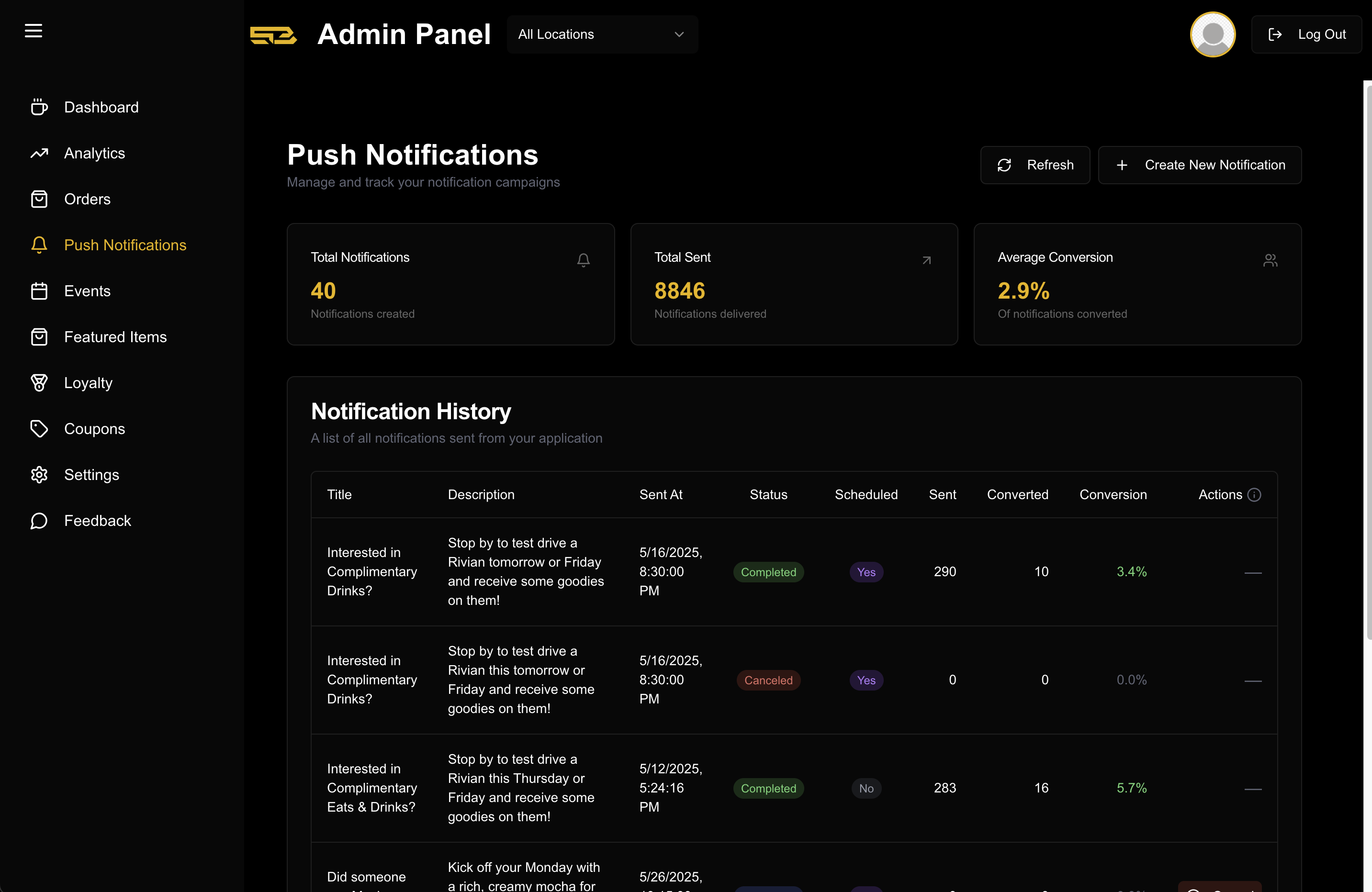The height and width of the screenshot is (892, 1372).
Task: Open the hamburger menu in the sidebar
Action: (34, 31)
